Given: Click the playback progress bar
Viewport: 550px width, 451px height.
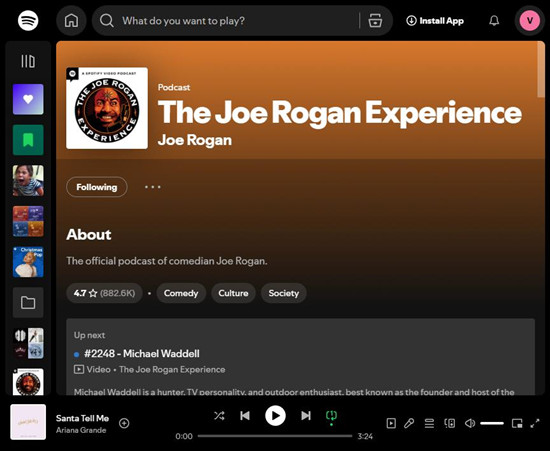Looking at the screenshot, I should click(275, 436).
